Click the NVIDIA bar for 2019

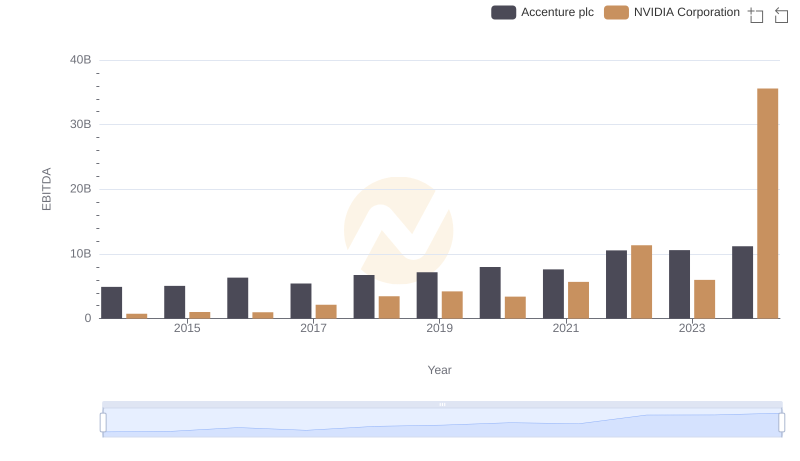coord(452,305)
